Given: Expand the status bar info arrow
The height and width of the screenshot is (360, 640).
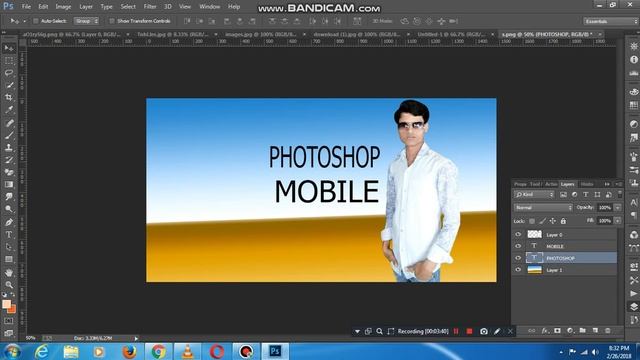Looking at the screenshot, I should pyautogui.click(x=136, y=338).
